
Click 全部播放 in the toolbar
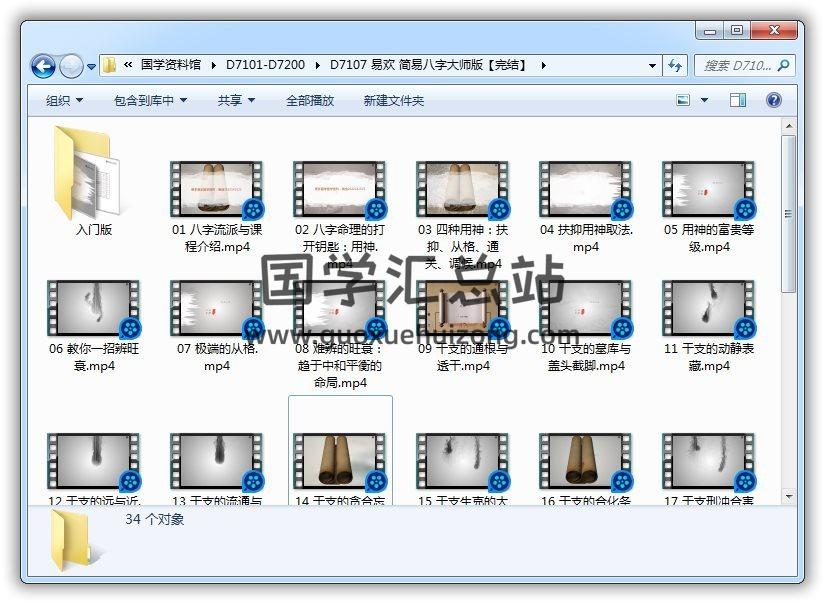[x=310, y=100]
